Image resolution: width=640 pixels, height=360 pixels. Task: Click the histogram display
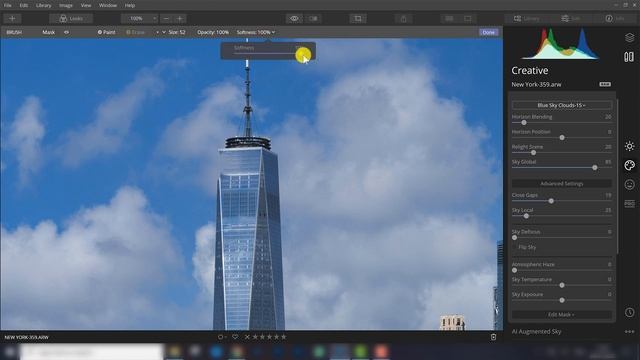point(560,44)
